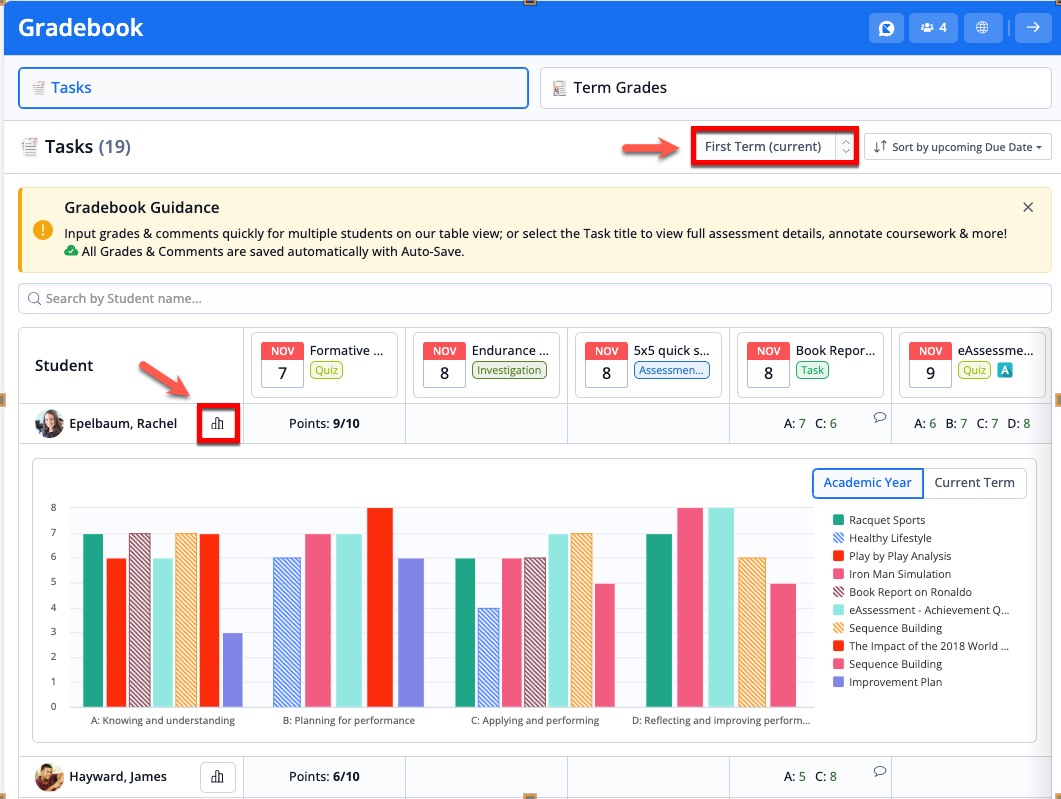Select the Tasks tab

273,88
